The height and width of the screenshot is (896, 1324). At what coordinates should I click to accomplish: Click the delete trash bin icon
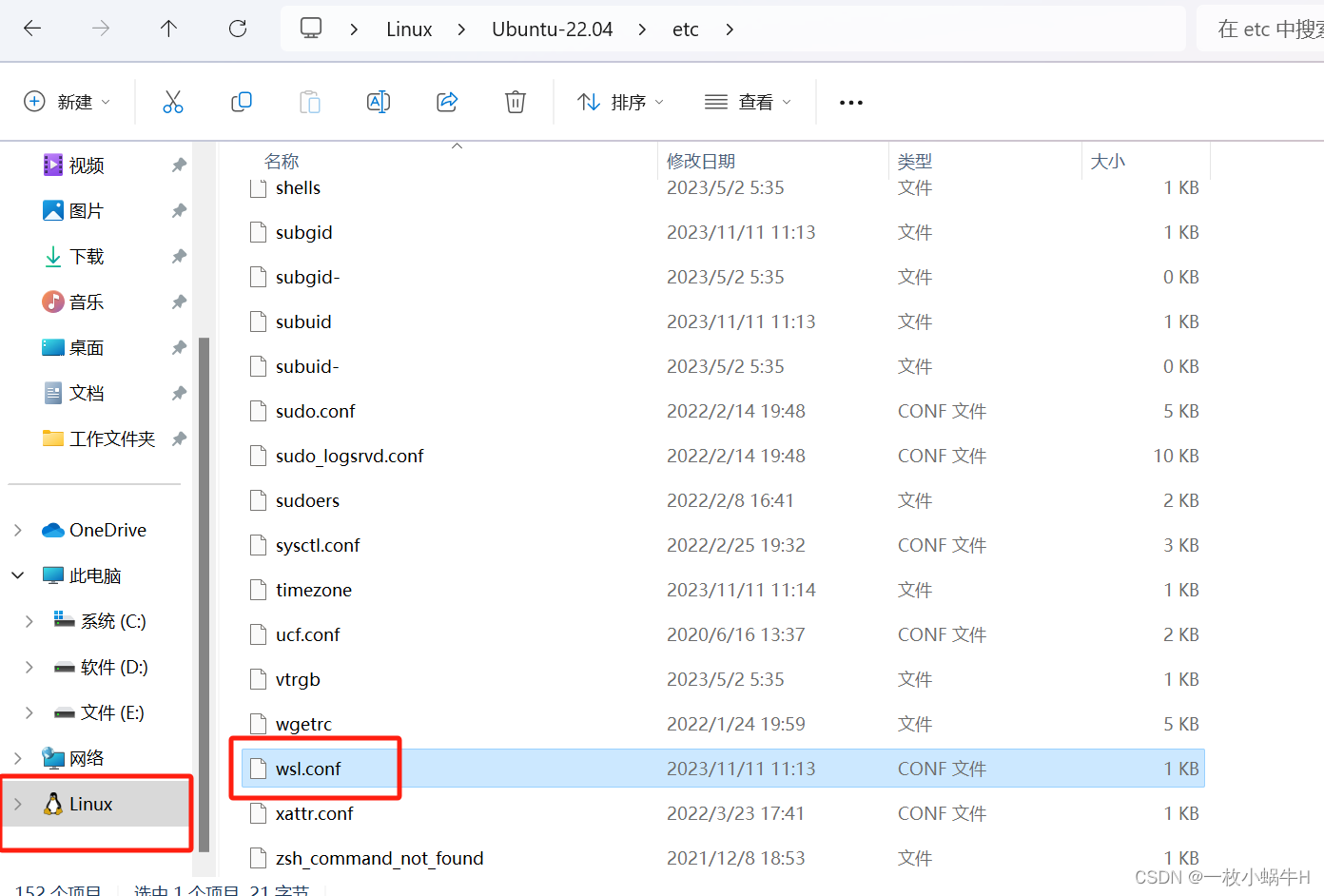(516, 102)
